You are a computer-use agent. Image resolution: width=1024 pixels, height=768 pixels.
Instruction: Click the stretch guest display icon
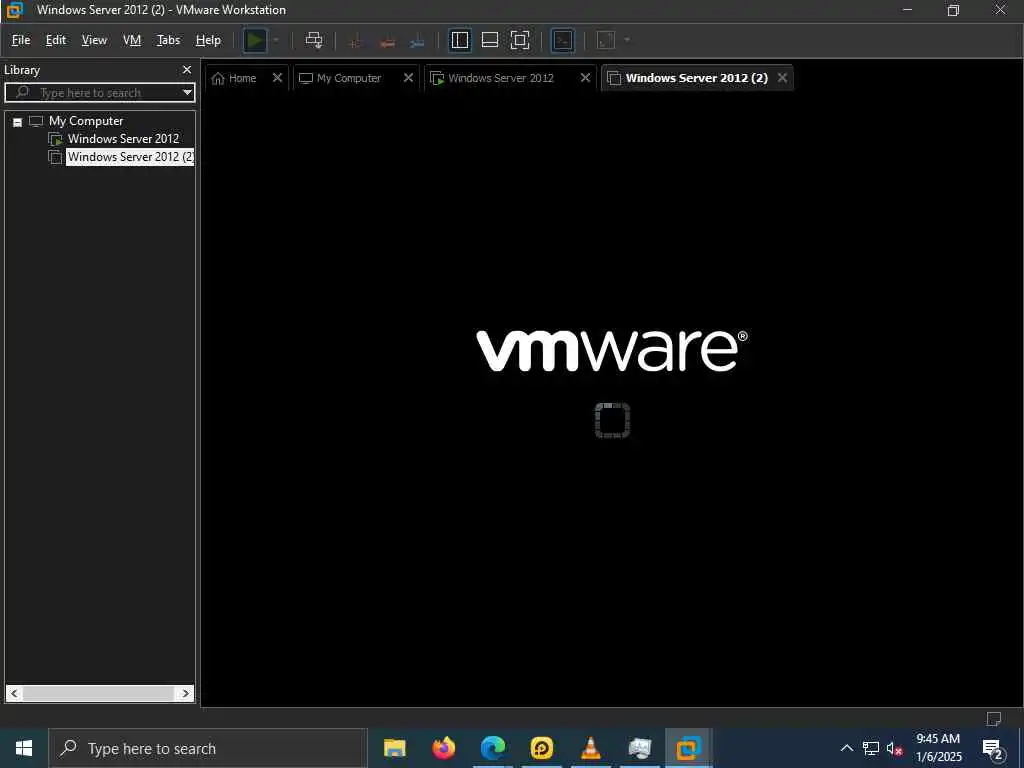605,40
